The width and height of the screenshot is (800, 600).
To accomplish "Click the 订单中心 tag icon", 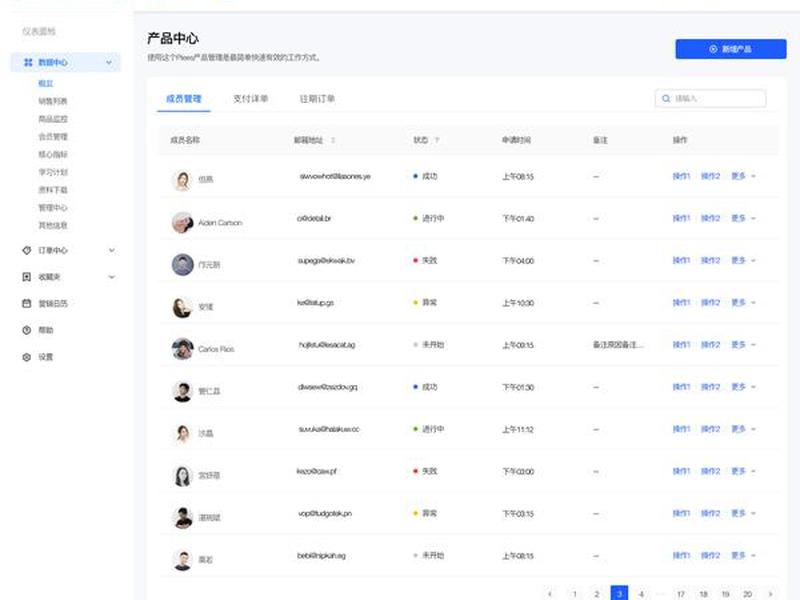I will (27, 250).
